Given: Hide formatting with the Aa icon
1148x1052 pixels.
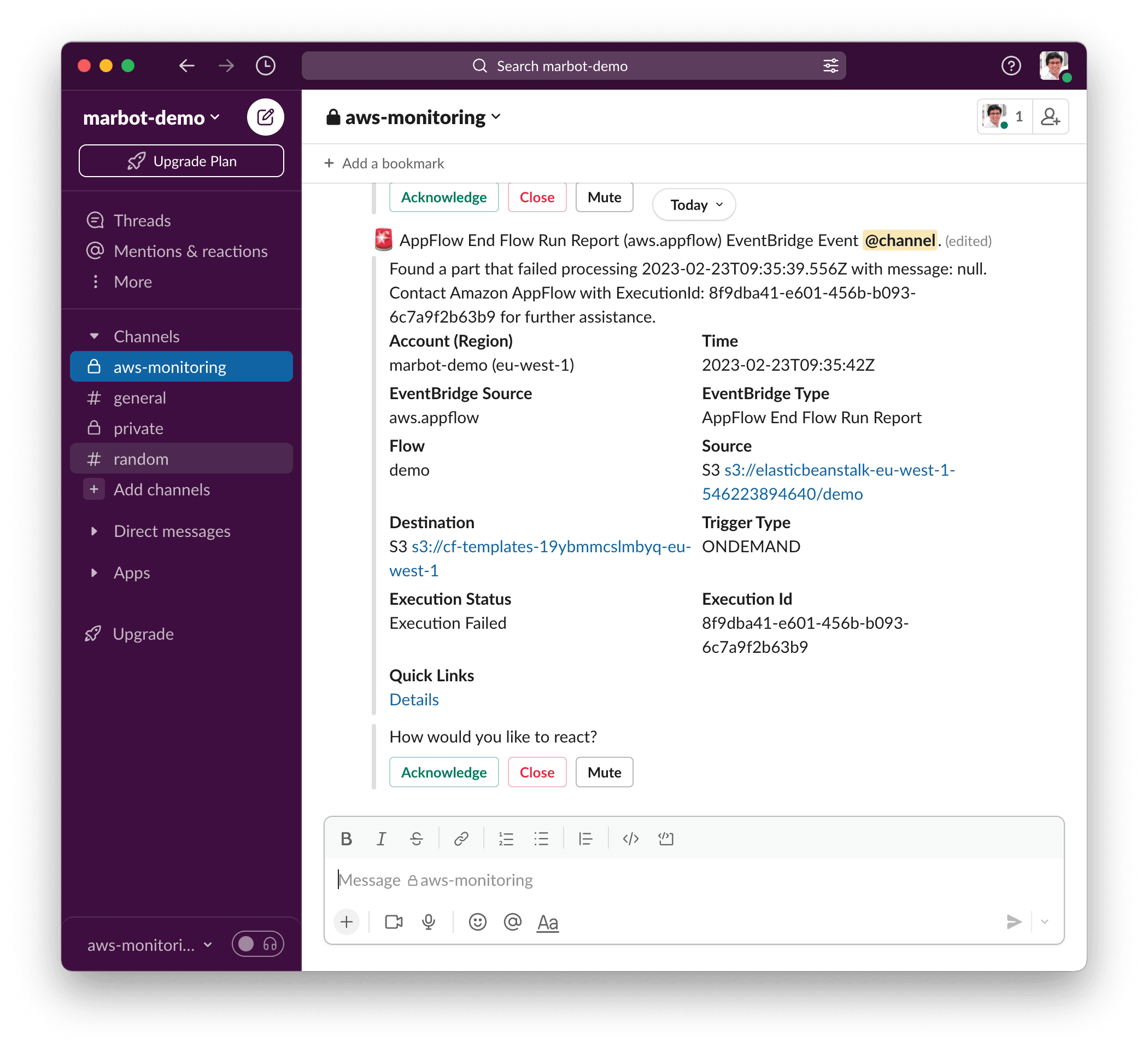Looking at the screenshot, I should (548, 922).
